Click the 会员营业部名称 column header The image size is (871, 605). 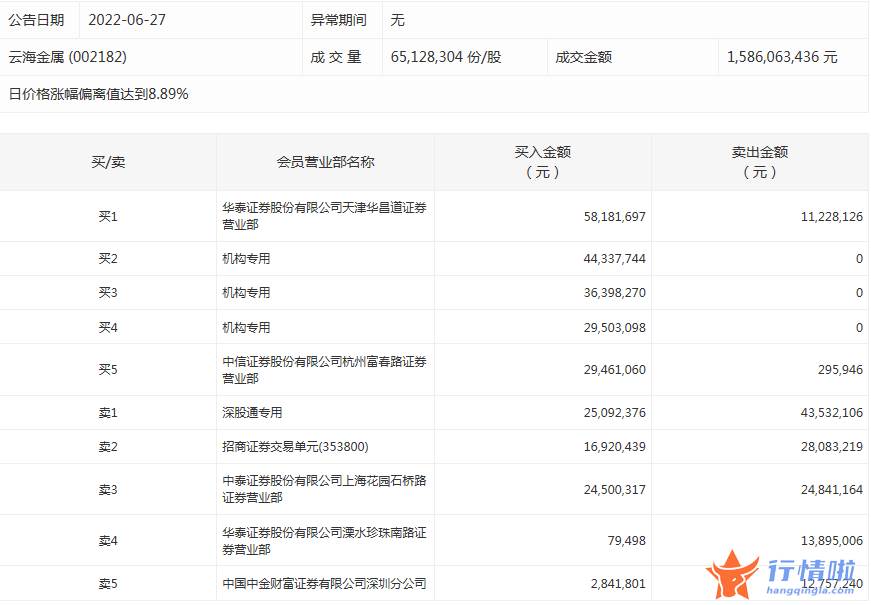point(326,162)
